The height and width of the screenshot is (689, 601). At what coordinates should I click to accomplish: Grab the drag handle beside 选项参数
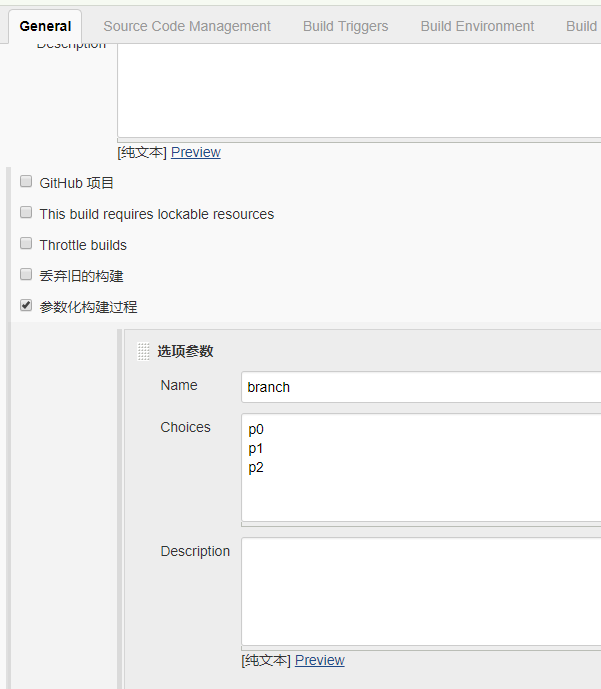(x=143, y=352)
